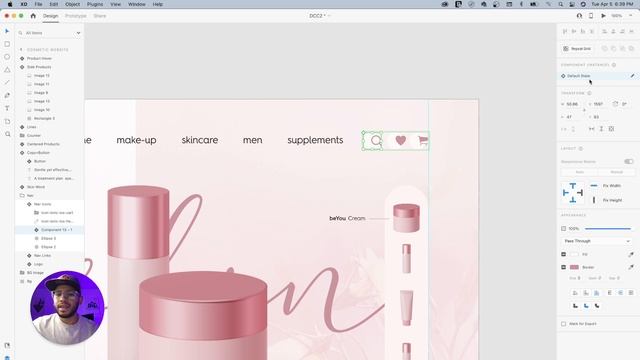The width and height of the screenshot is (640, 360).
Task: Open the Border color swatch
Action: point(574,267)
